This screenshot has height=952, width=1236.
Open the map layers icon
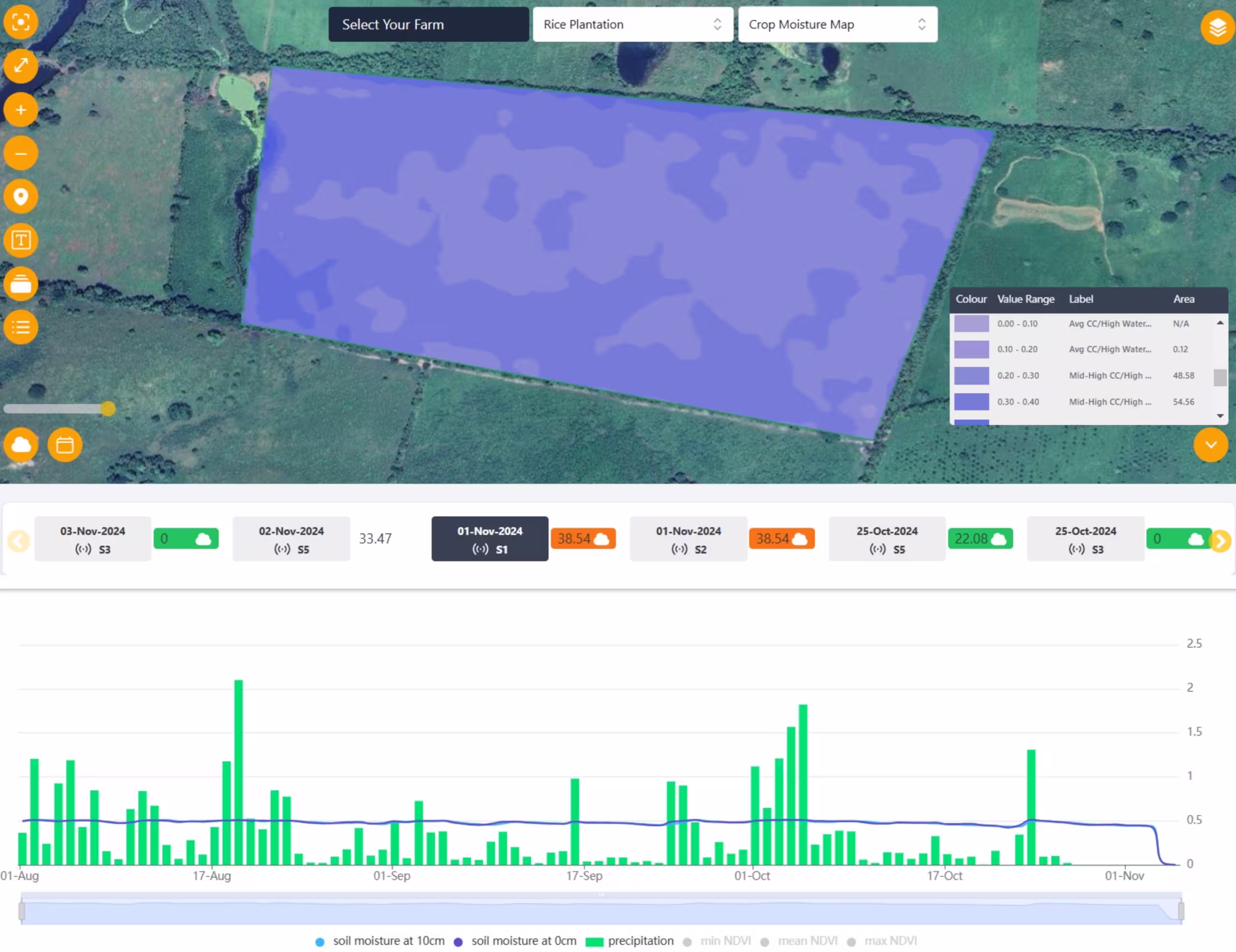[x=1217, y=27]
